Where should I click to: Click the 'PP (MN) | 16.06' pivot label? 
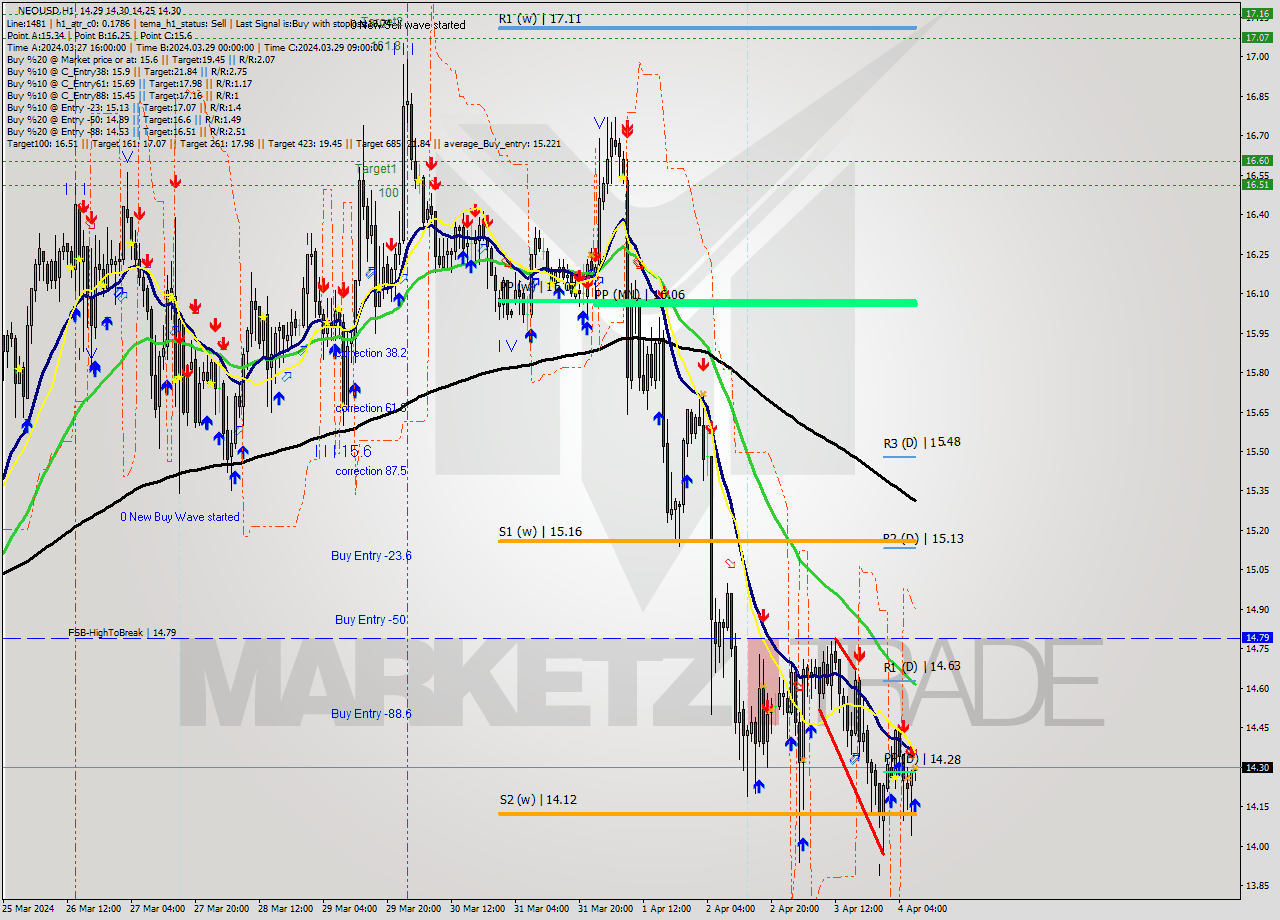[640, 294]
